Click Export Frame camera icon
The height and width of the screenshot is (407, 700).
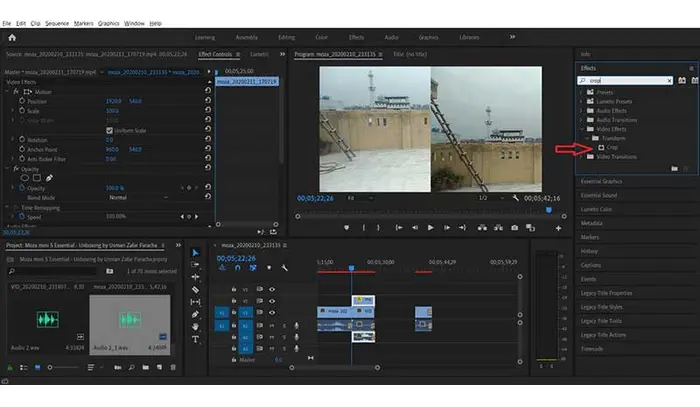(x=514, y=228)
